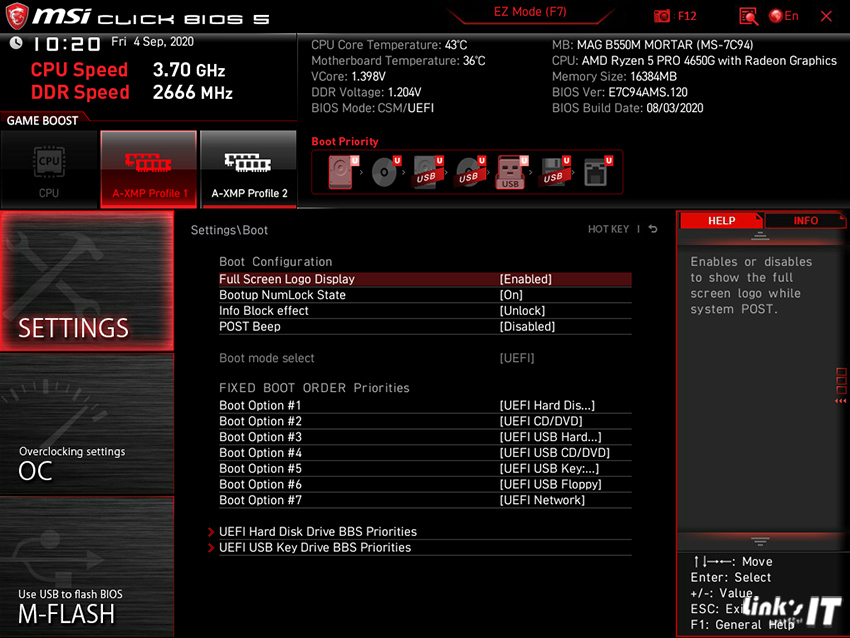Click the MSI dragon shield logo
Screen dimensions: 850x638
17,16
